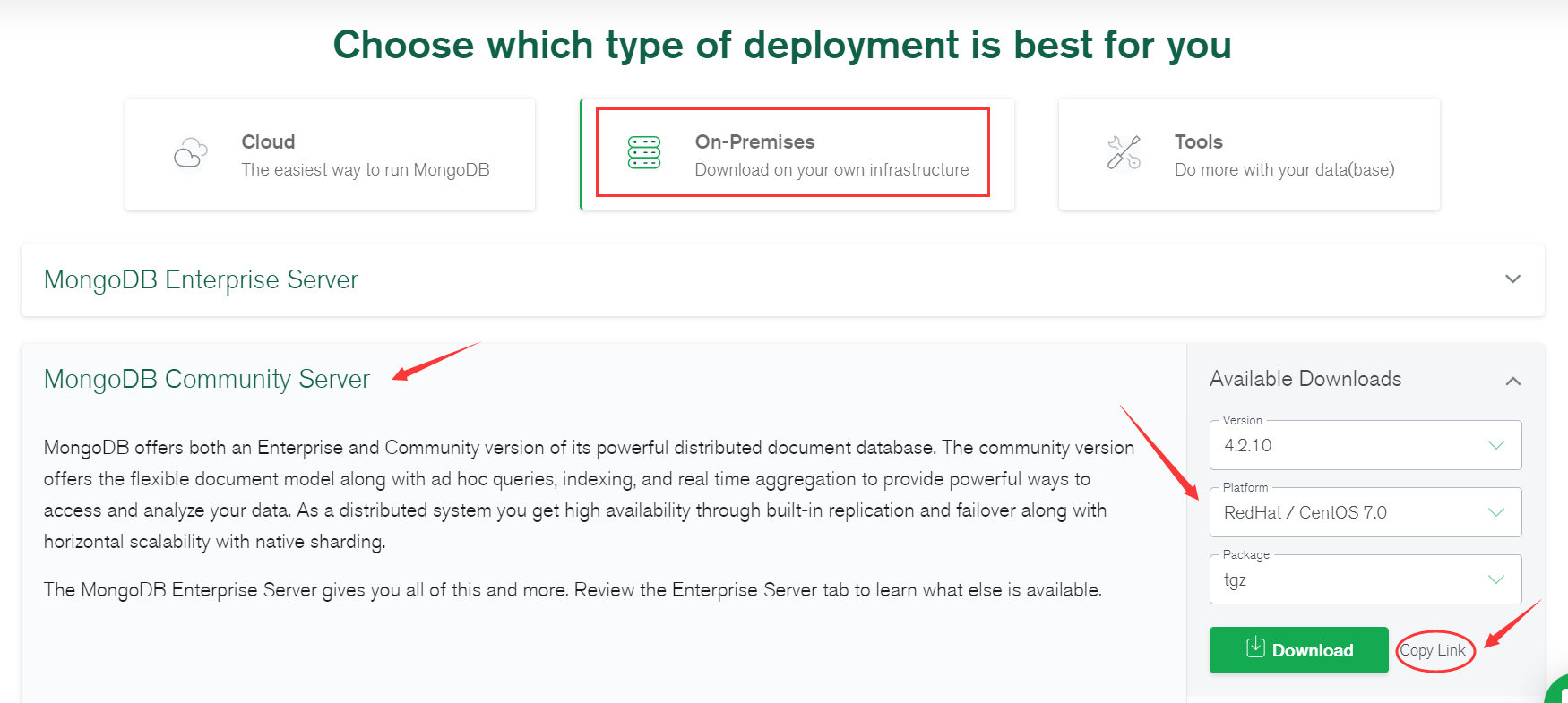
Task: Open the Version dropdown showing 4.2.10
Action: 1366,445
